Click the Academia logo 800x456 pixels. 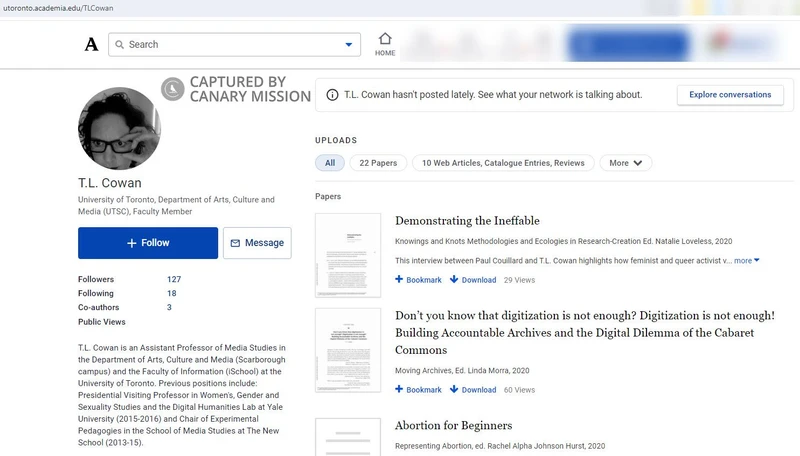91,44
